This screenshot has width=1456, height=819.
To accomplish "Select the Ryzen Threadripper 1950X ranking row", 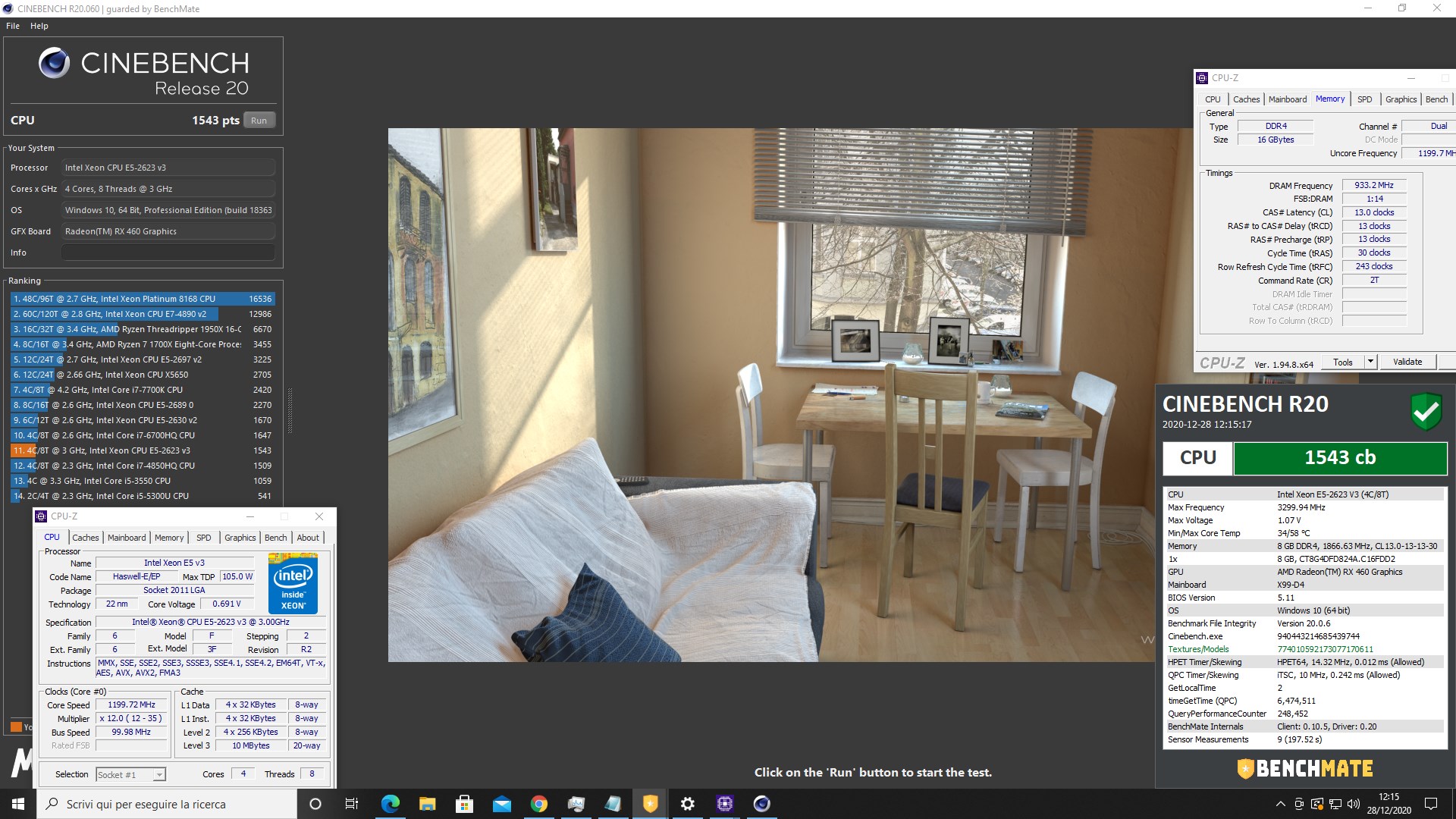I will (x=143, y=329).
